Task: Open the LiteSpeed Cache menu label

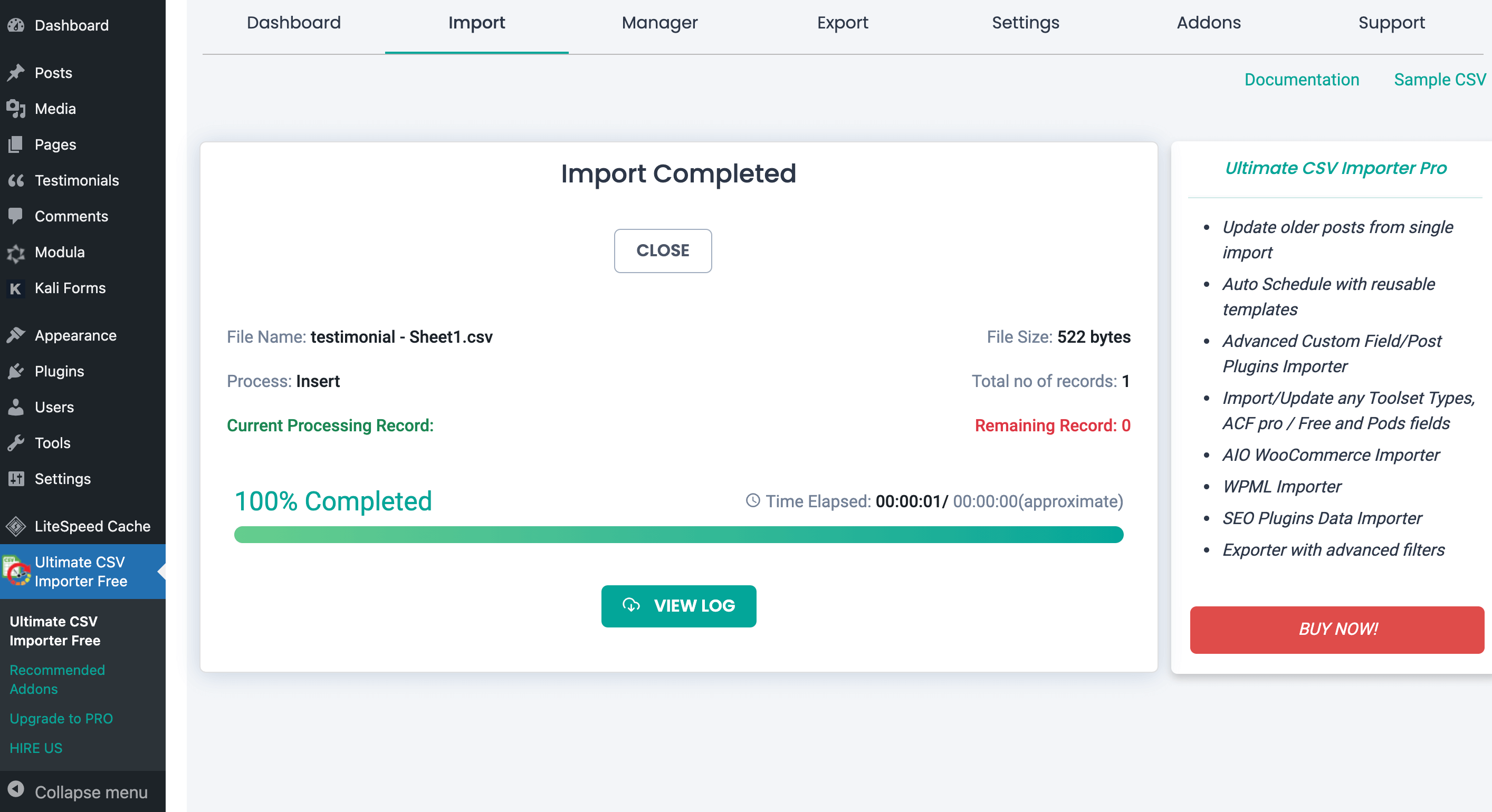Action: point(92,526)
